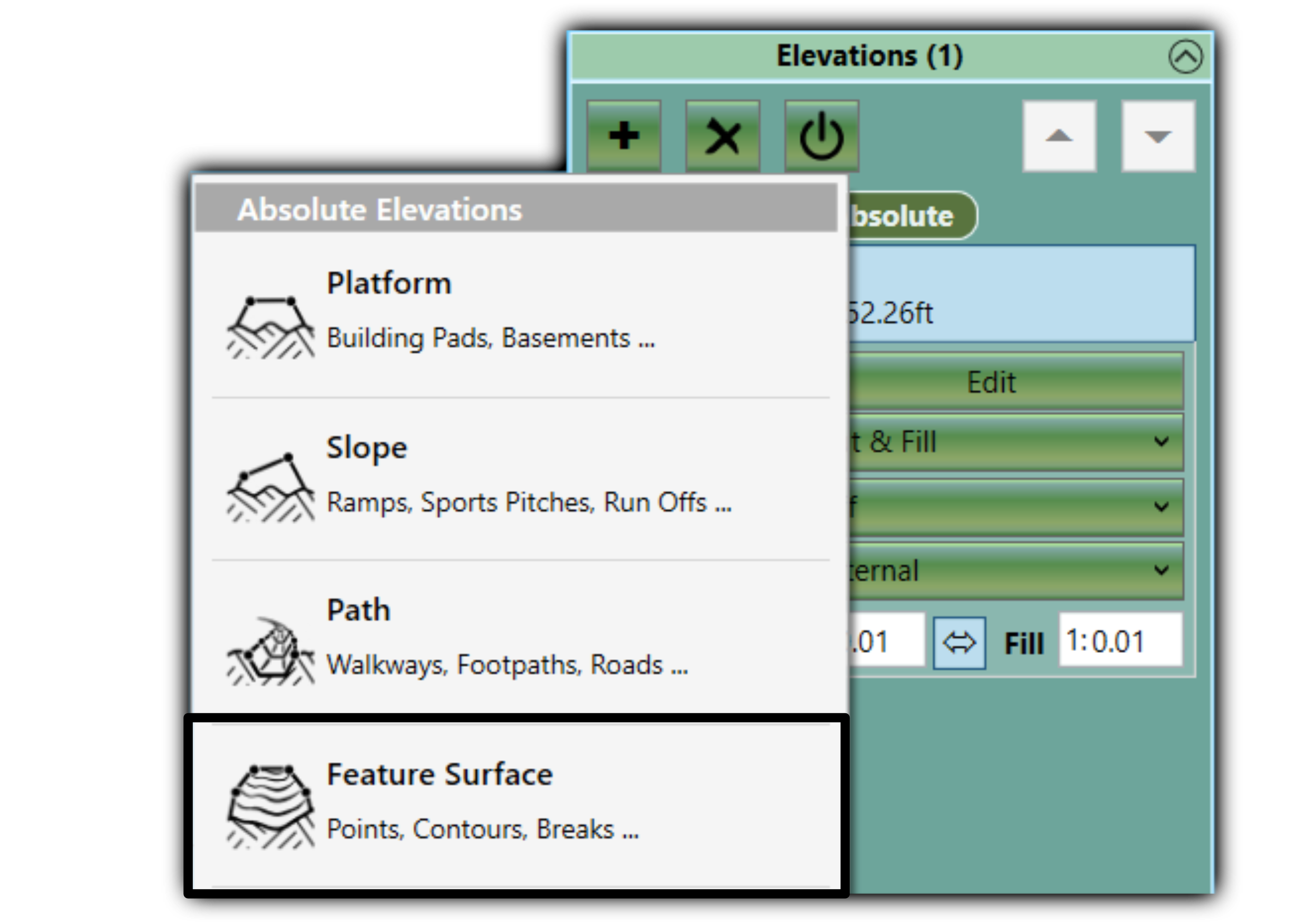Select the Absolute pill toggle
The height and width of the screenshot is (924, 1311).
[x=912, y=216]
